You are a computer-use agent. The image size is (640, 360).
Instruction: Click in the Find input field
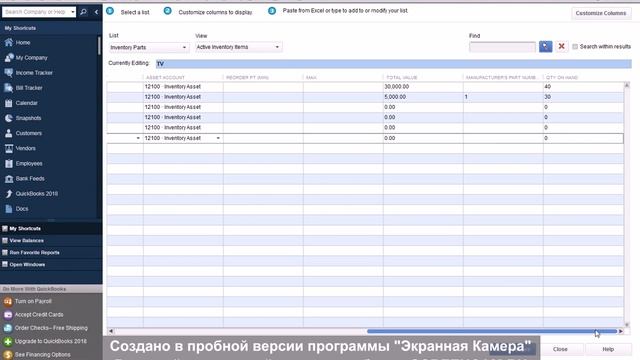pyautogui.click(x=502, y=47)
